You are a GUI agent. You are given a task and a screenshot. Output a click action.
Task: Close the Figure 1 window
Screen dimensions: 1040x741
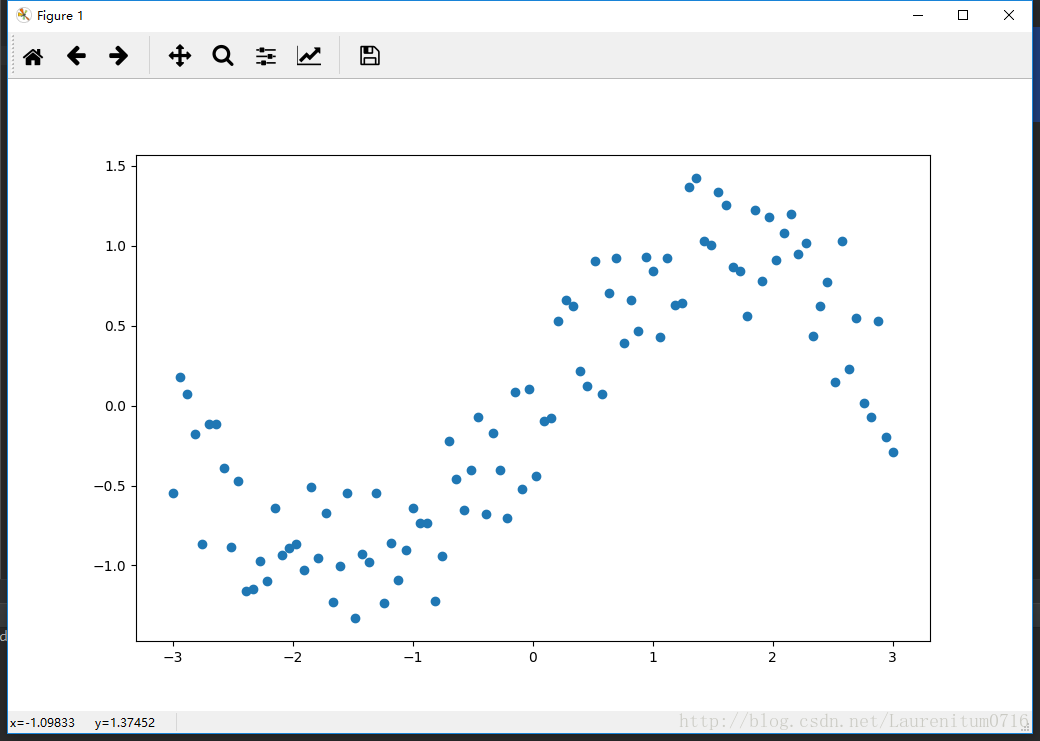[x=1009, y=15]
